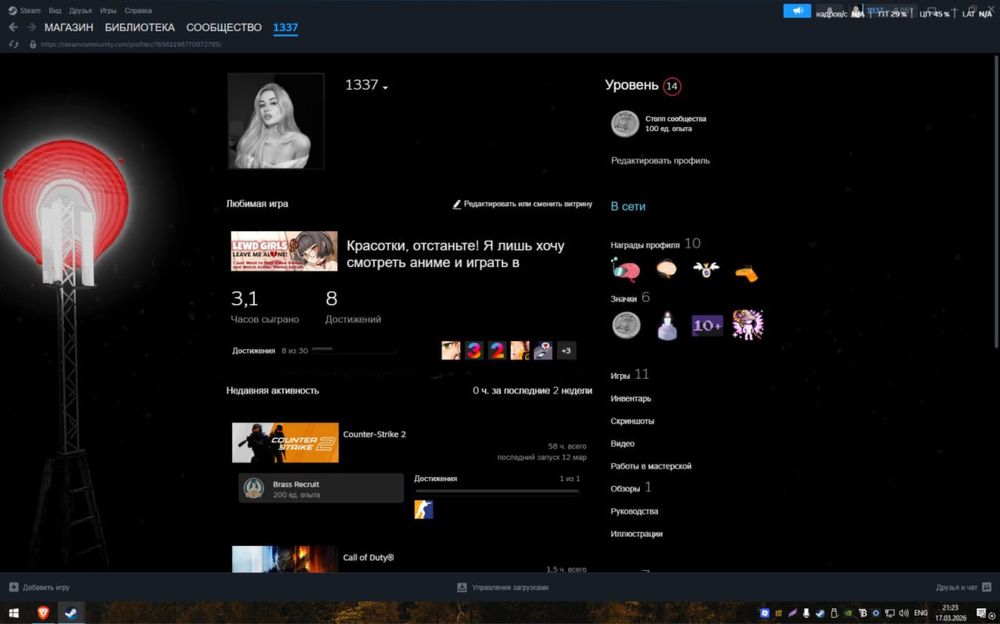
Task: Open the volume tray icon
Action: 903,613
